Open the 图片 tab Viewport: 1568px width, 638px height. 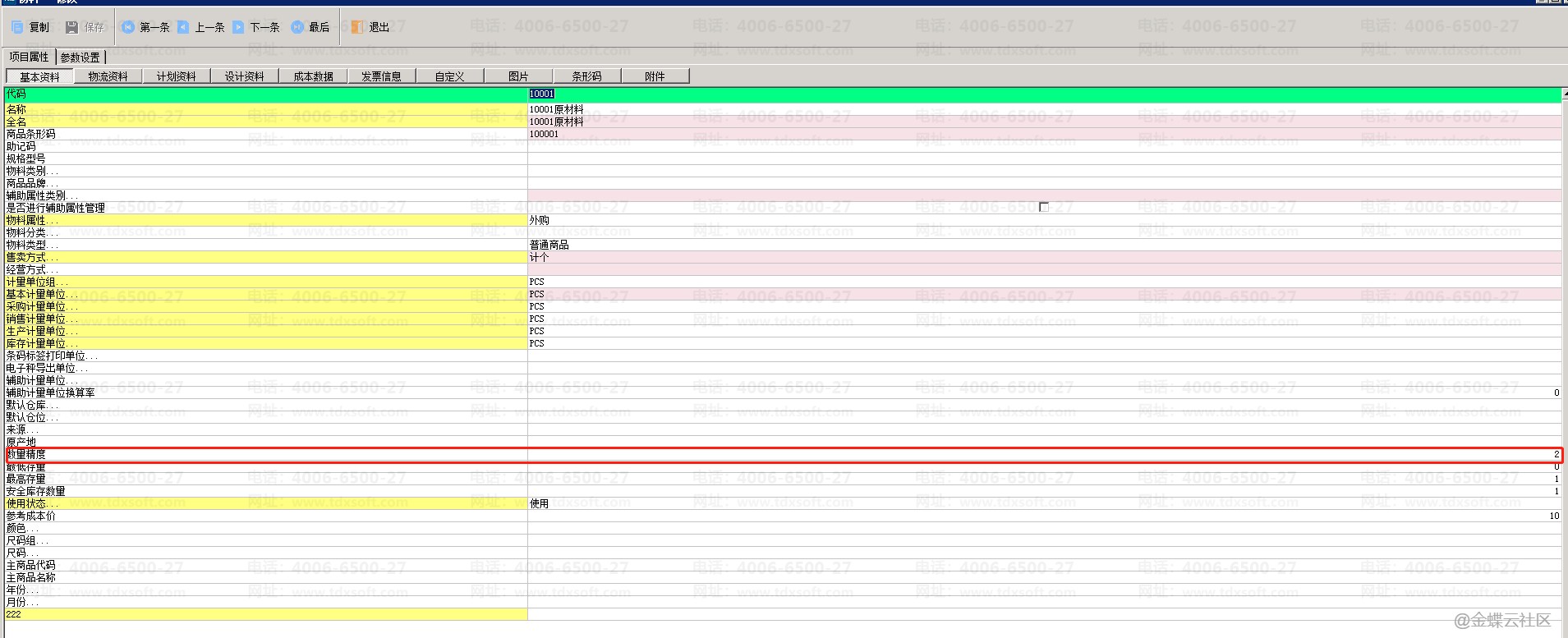click(518, 76)
